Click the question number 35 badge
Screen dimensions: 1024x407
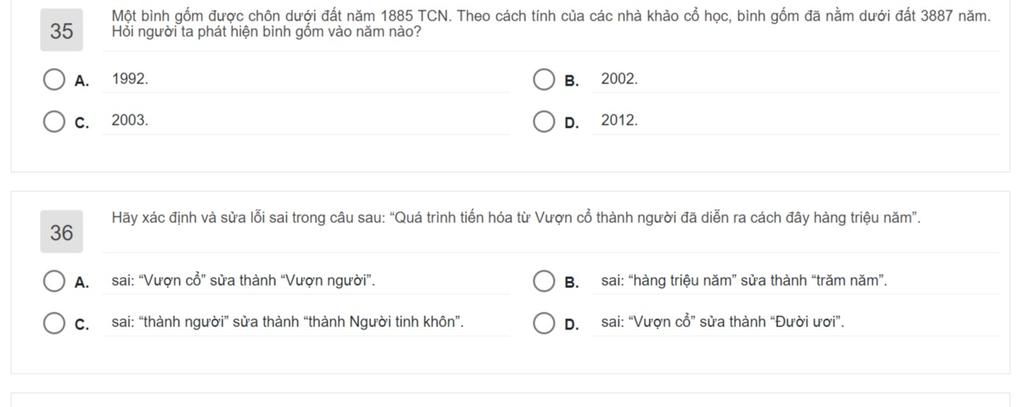61,30
